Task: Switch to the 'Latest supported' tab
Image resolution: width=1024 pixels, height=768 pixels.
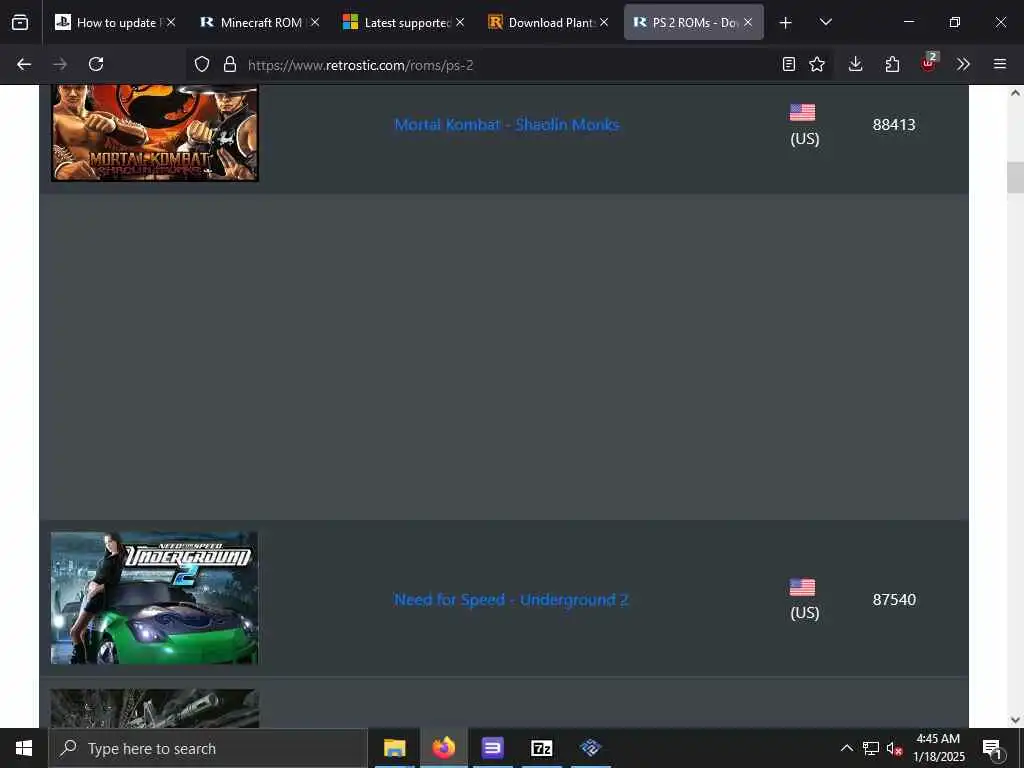Action: click(x=405, y=22)
